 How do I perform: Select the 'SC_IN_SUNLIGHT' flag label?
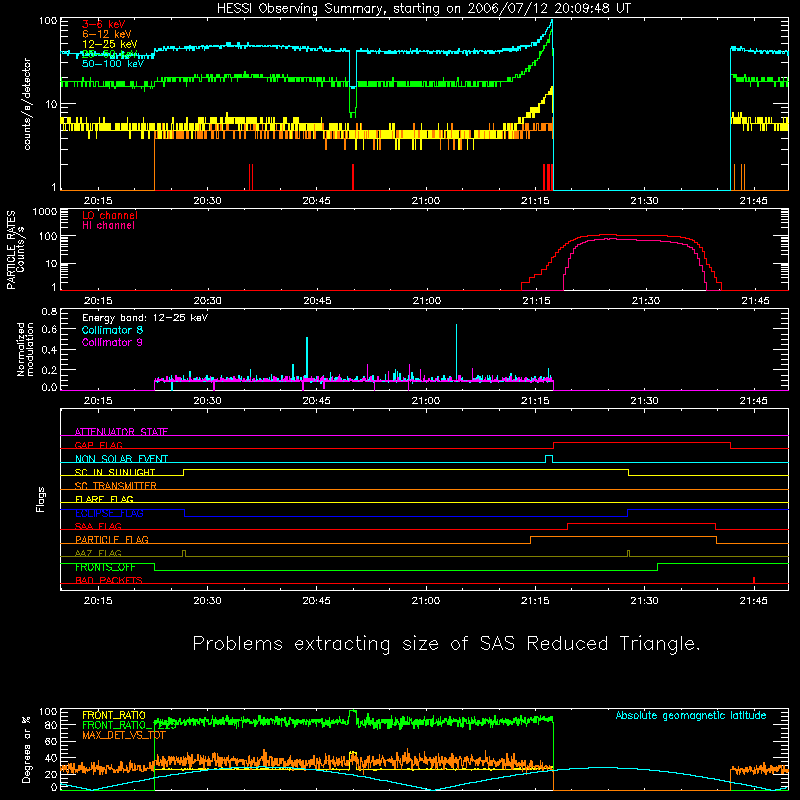click(x=115, y=472)
